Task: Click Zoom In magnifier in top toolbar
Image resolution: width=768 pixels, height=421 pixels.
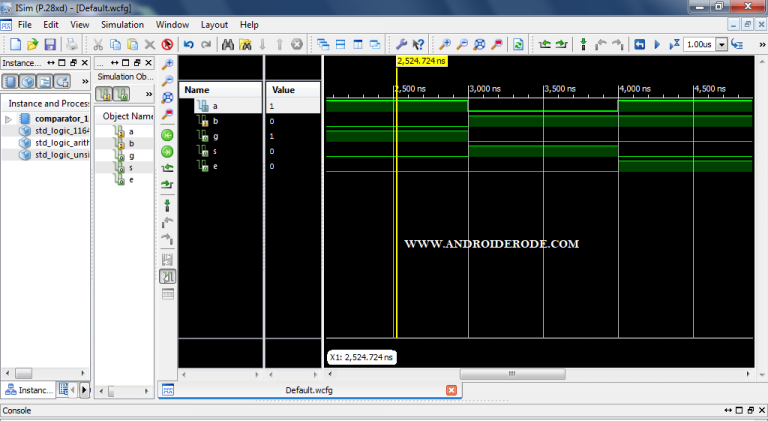Action: coord(445,45)
